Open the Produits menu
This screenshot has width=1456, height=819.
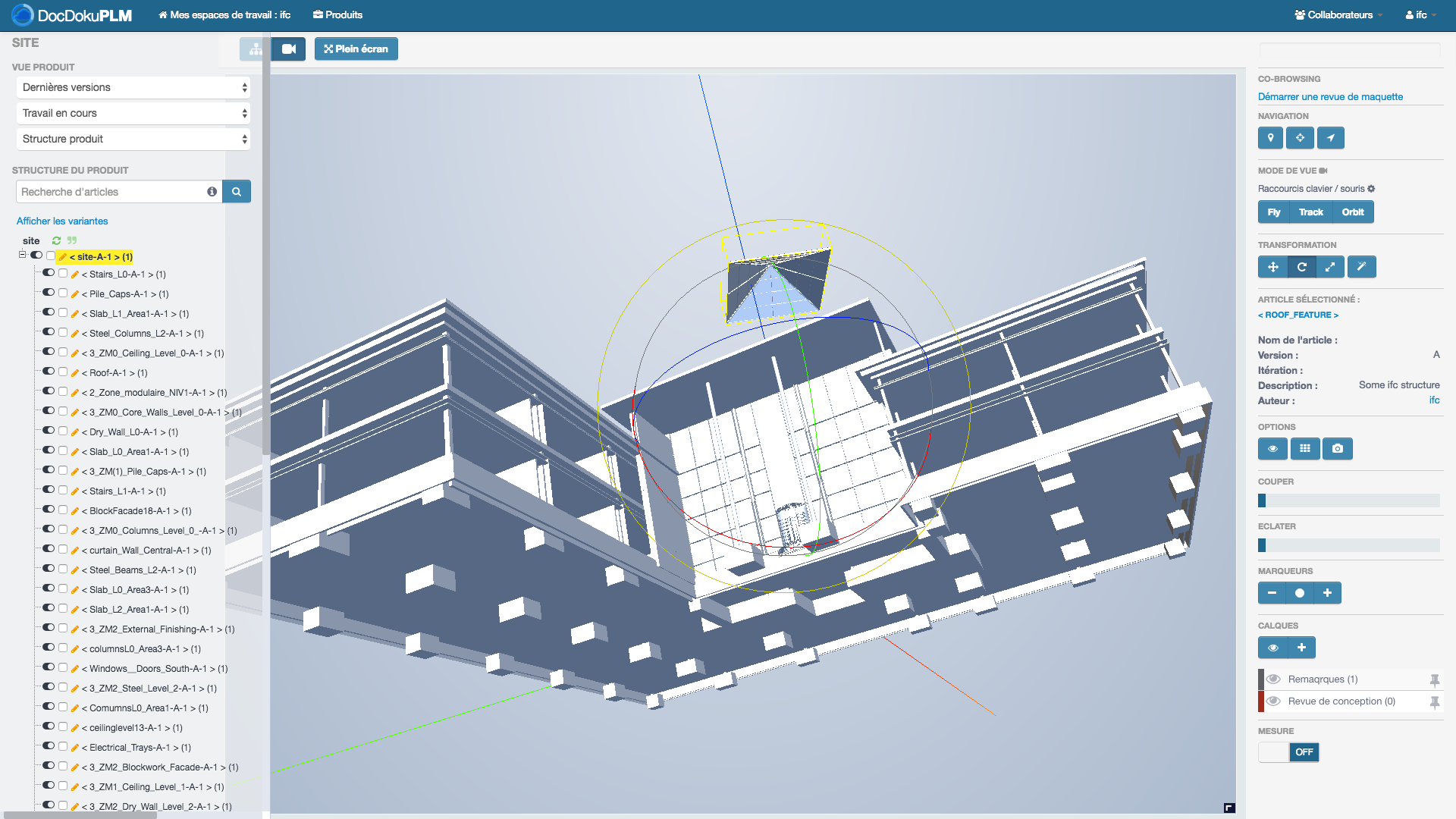[x=338, y=15]
